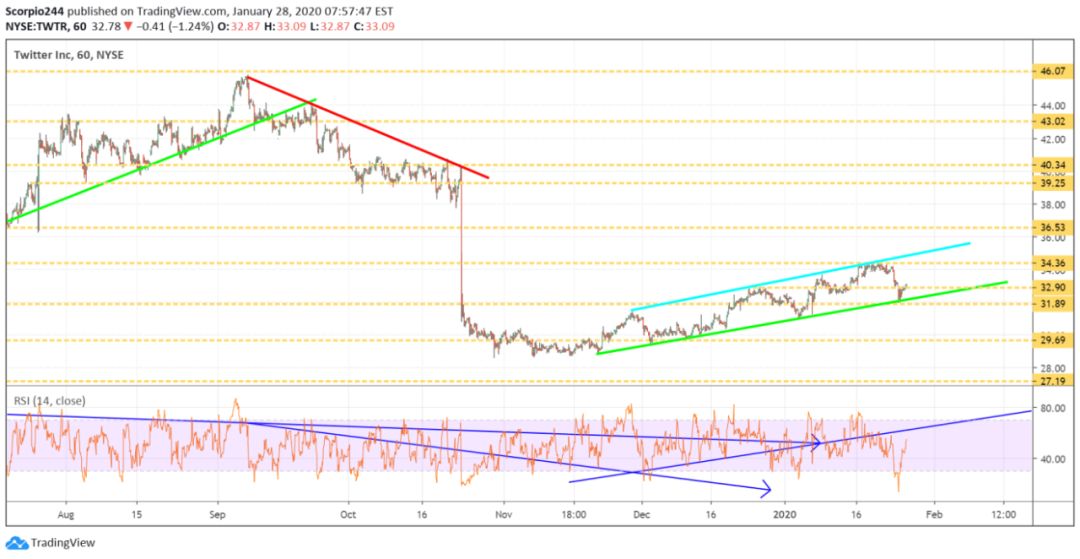Click the 38.00 price axis value

coord(1054,204)
